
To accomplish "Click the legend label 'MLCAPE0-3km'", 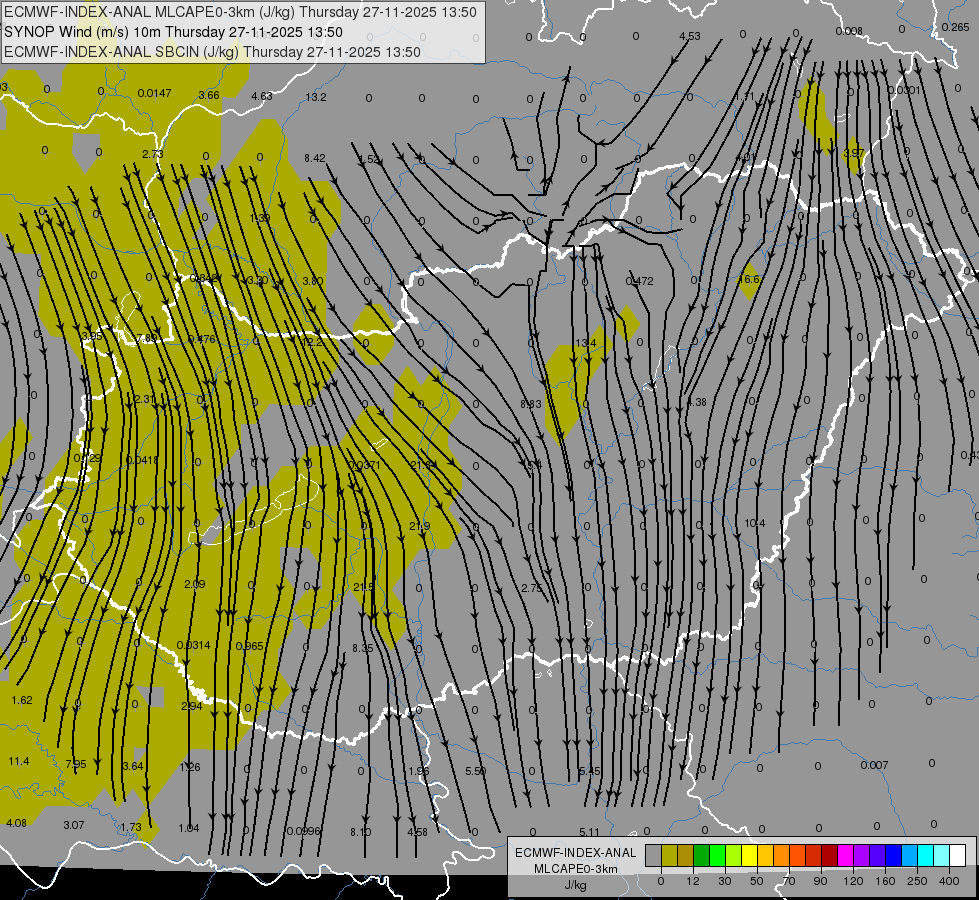I will click(x=576, y=869).
